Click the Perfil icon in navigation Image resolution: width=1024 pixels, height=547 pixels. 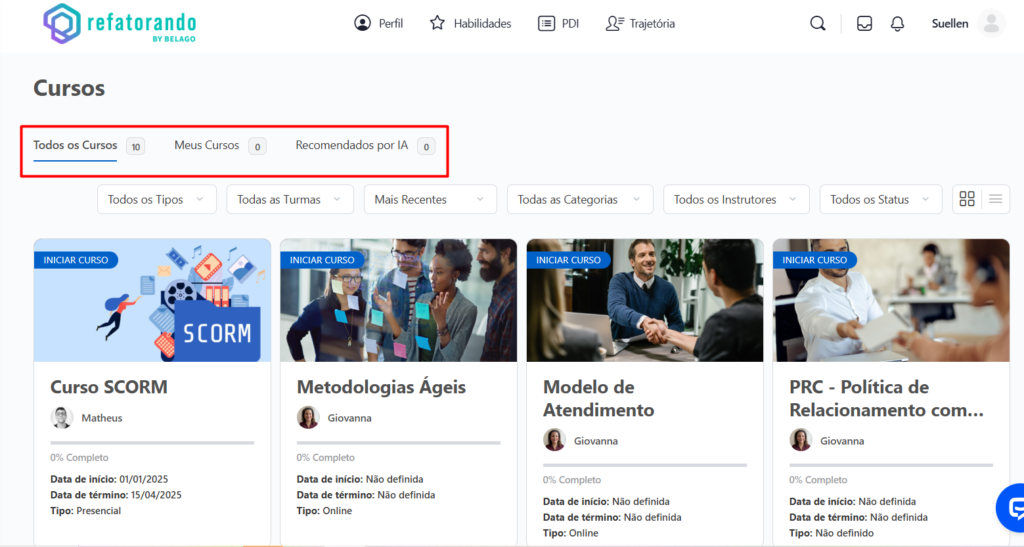[x=362, y=23]
